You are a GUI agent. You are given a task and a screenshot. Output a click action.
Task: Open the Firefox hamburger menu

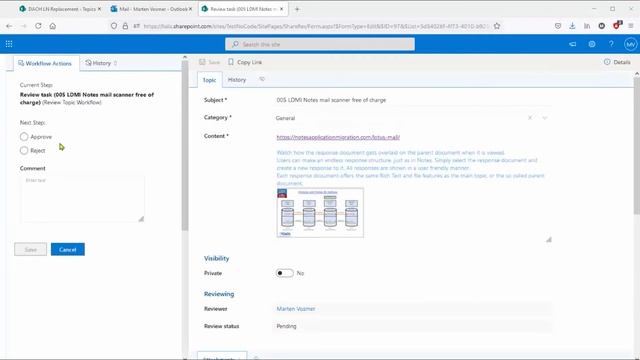pyautogui.click(x=631, y=26)
